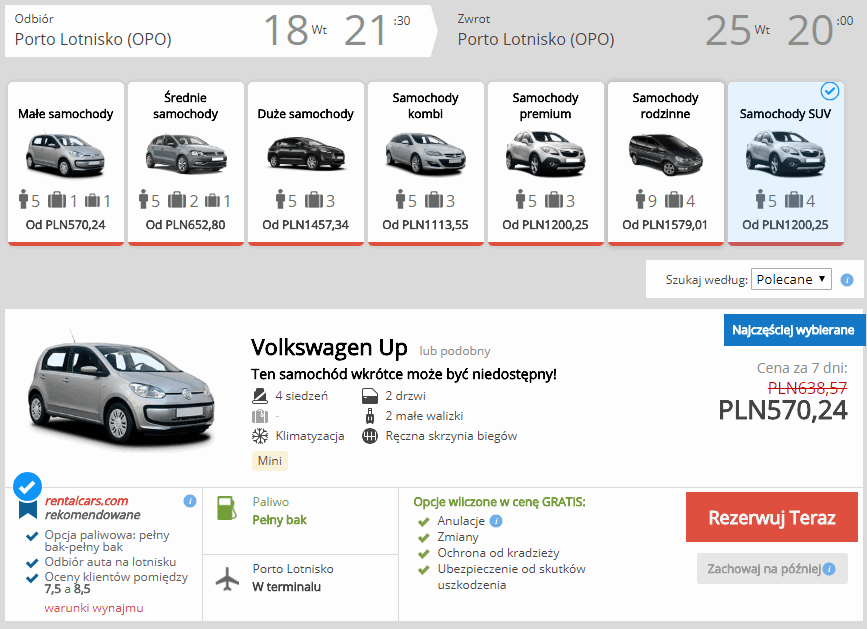Screen dimensions: 867x629
Task: Open the warunki wynajmu link
Action: (x=94, y=608)
